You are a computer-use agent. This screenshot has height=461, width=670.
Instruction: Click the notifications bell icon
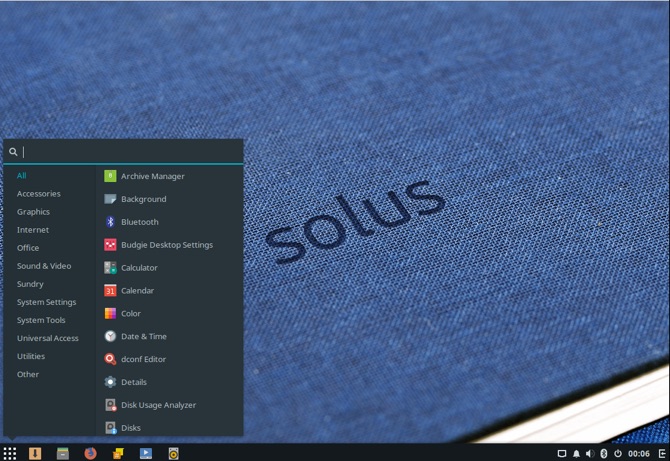click(x=576, y=453)
